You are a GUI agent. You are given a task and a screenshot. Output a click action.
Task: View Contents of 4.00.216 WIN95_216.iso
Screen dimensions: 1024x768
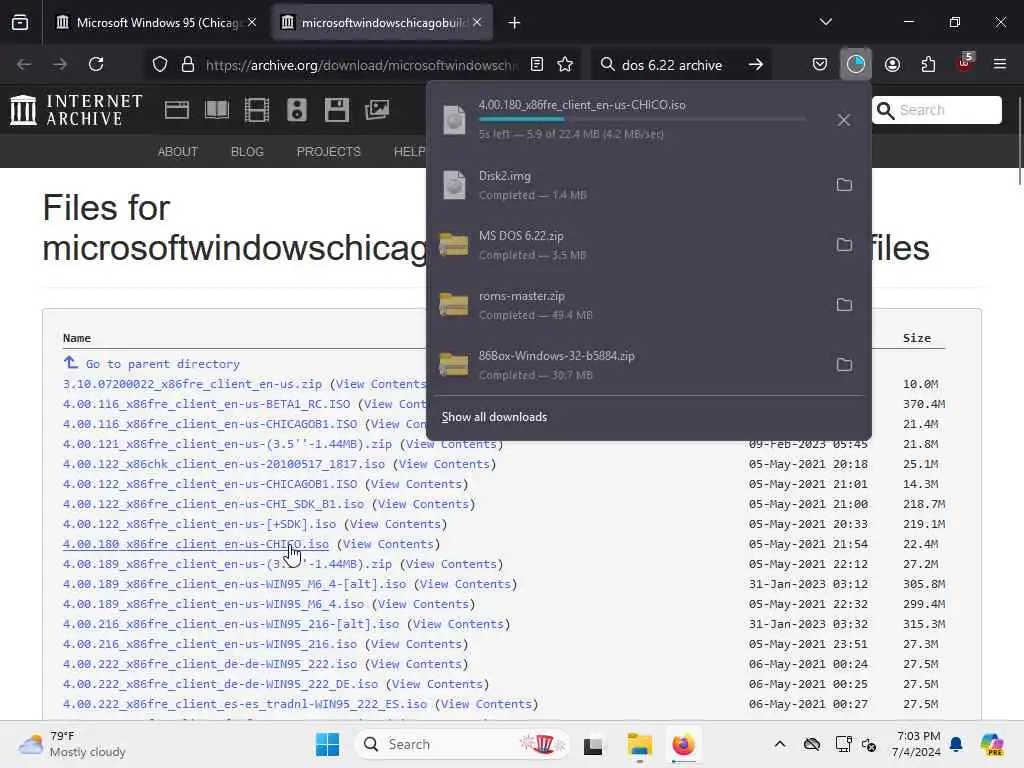pos(417,644)
